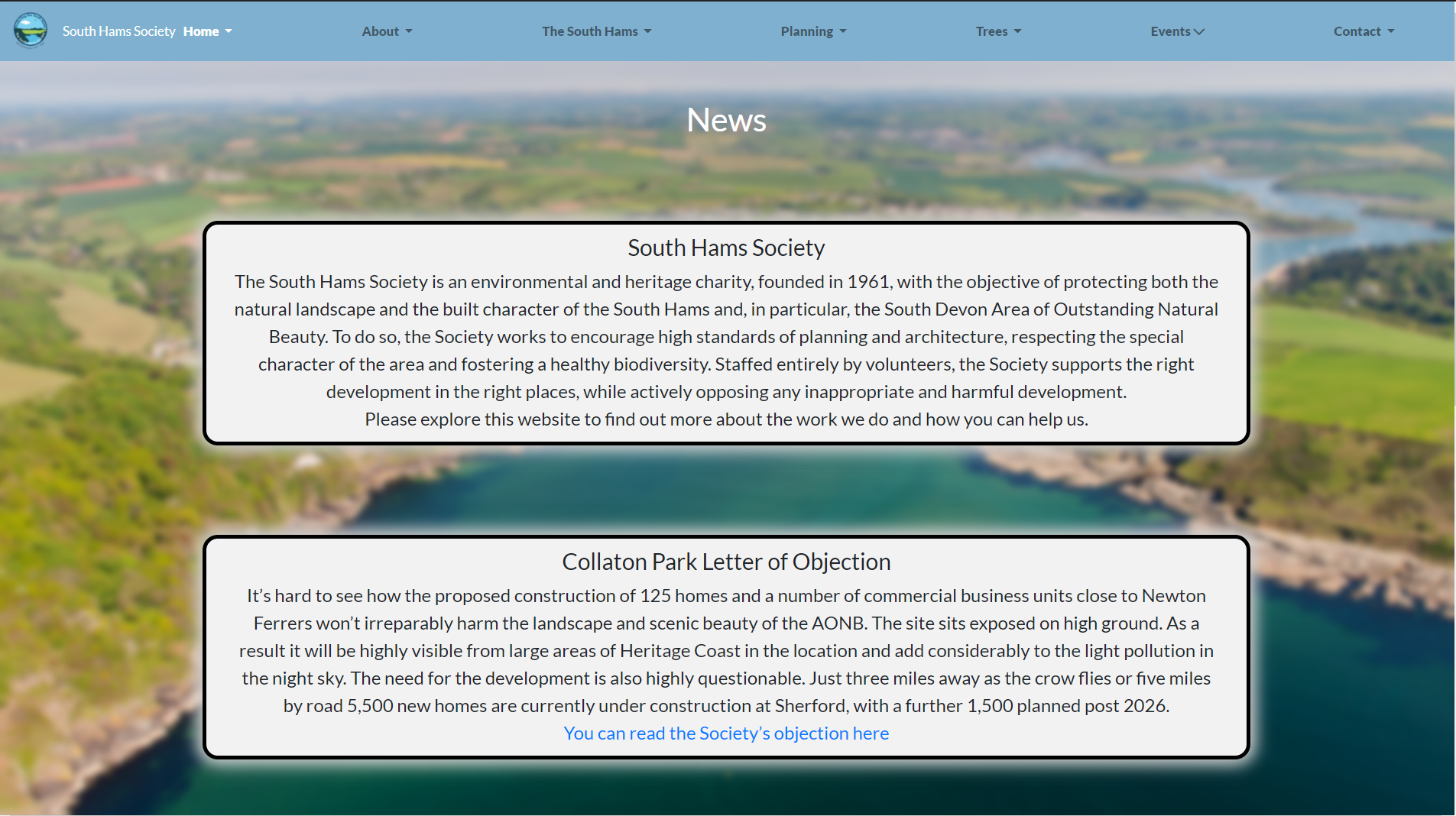Expand The South Hams menu

tap(596, 31)
